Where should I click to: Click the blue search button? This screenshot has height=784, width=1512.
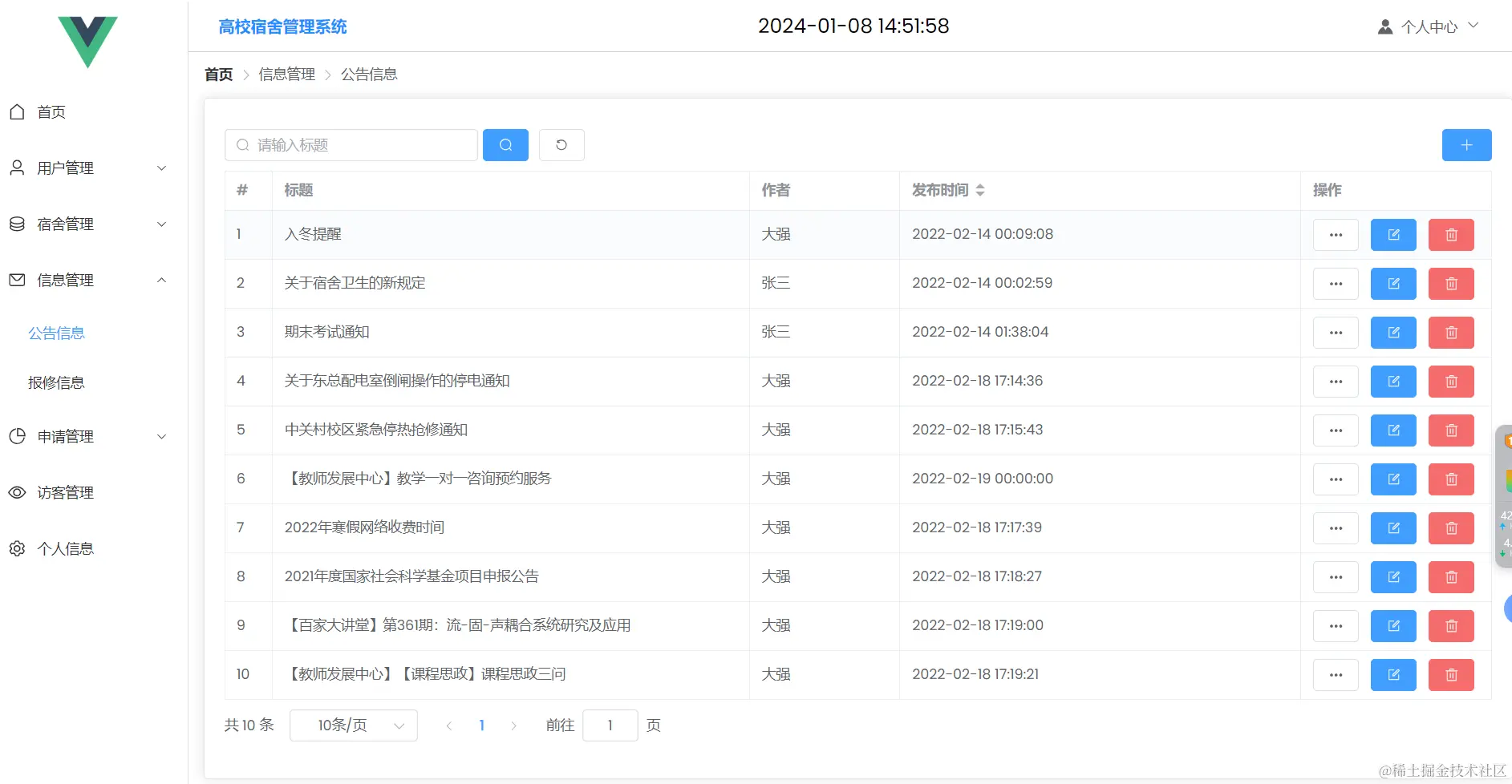coord(505,145)
